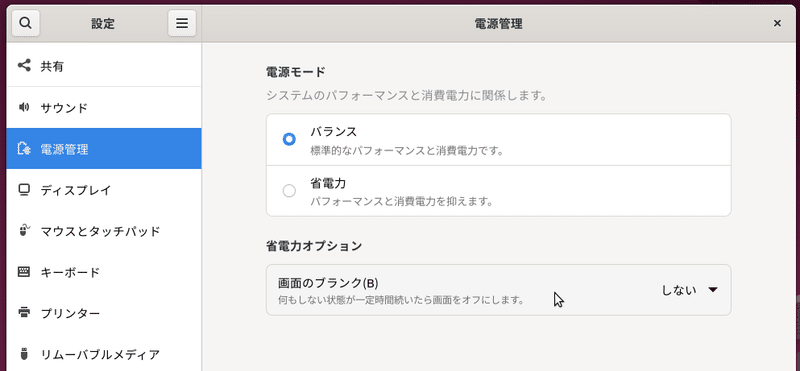
Task: Click the speaker icon for サウンド
Action: 24,107
